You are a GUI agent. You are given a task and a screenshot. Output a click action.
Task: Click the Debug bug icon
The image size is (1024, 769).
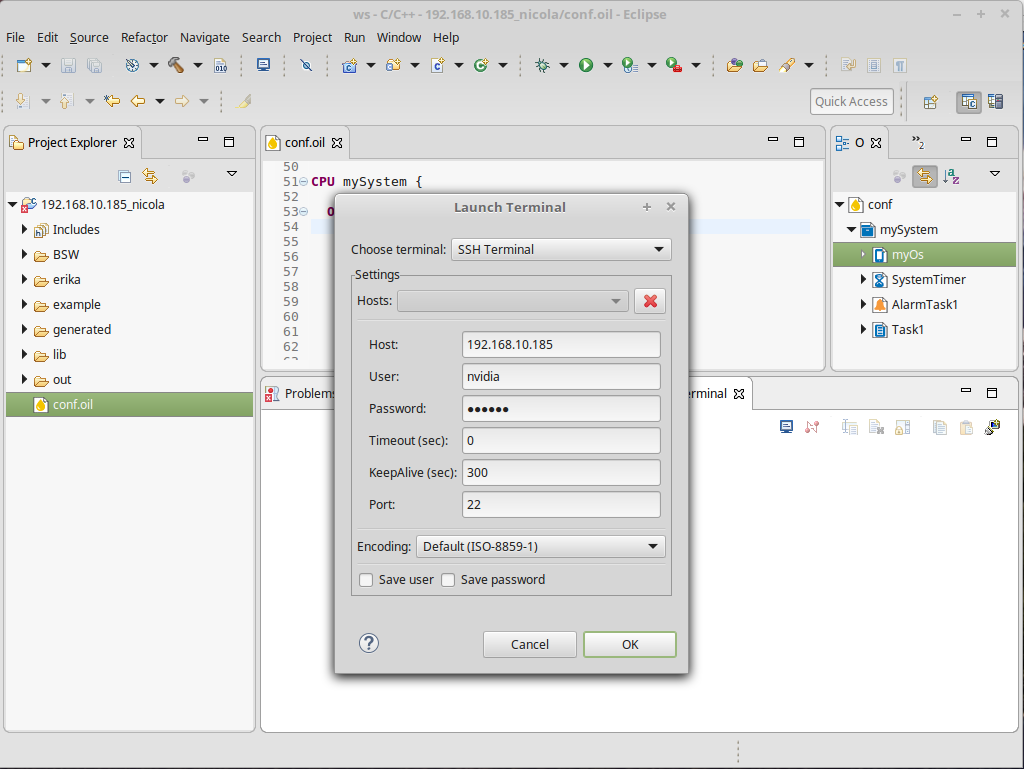coord(542,65)
